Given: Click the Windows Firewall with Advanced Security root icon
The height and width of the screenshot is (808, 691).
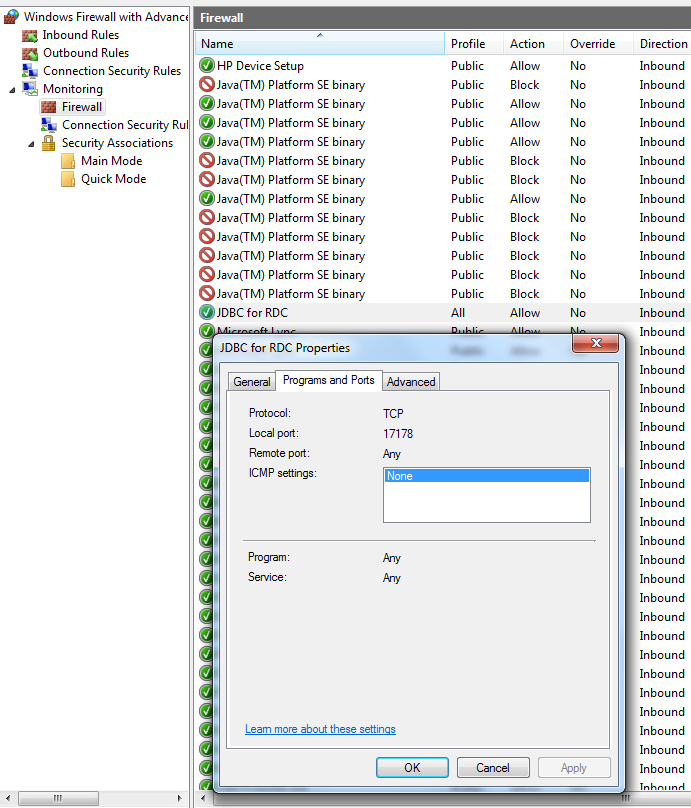Looking at the screenshot, I should [x=11, y=16].
